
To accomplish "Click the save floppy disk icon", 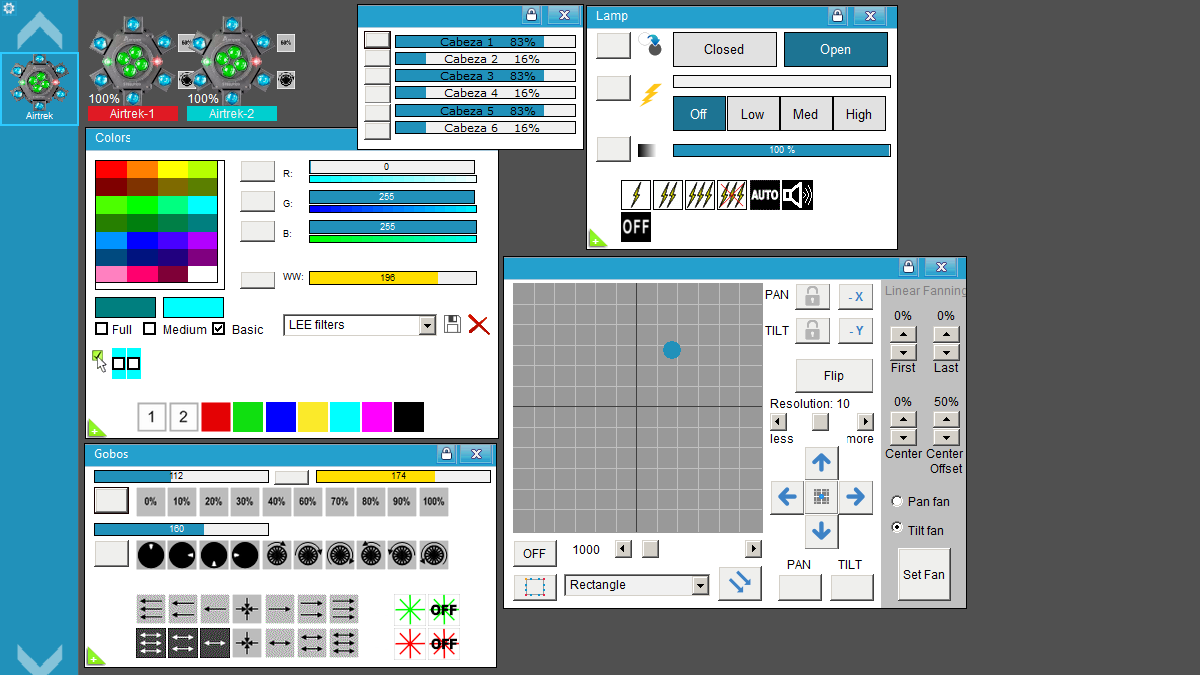I will [453, 324].
